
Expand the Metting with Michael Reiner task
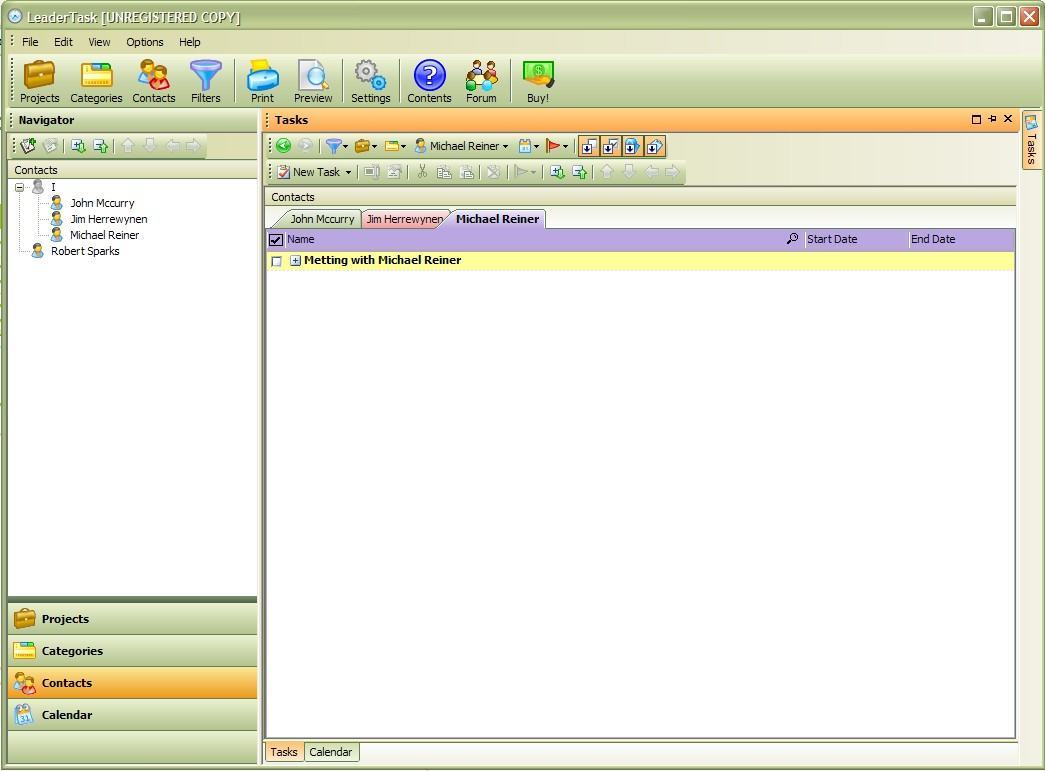(x=295, y=261)
